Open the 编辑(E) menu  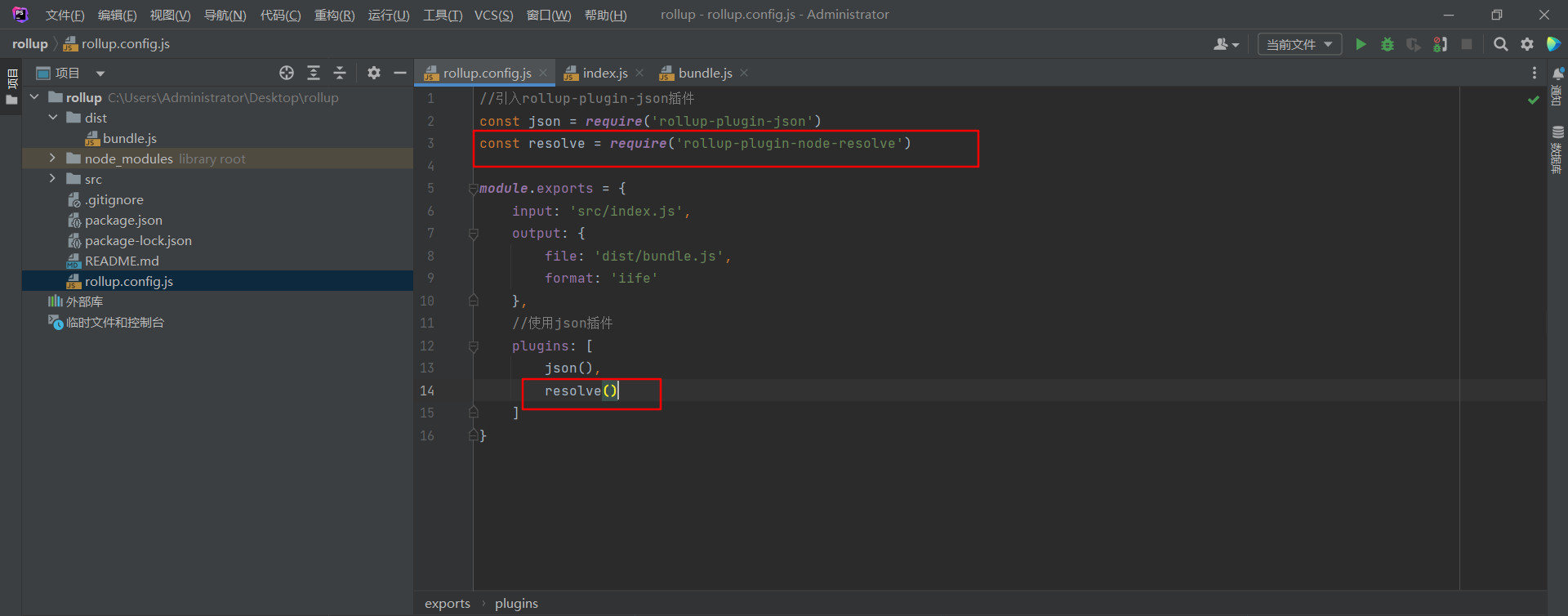click(x=117, y=15)
